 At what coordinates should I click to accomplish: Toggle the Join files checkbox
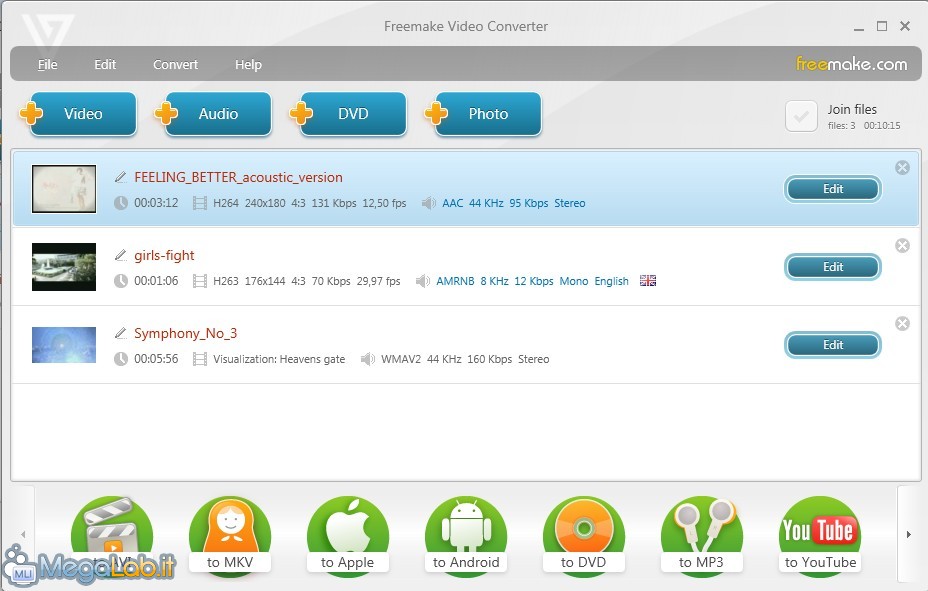pos(801,116)
